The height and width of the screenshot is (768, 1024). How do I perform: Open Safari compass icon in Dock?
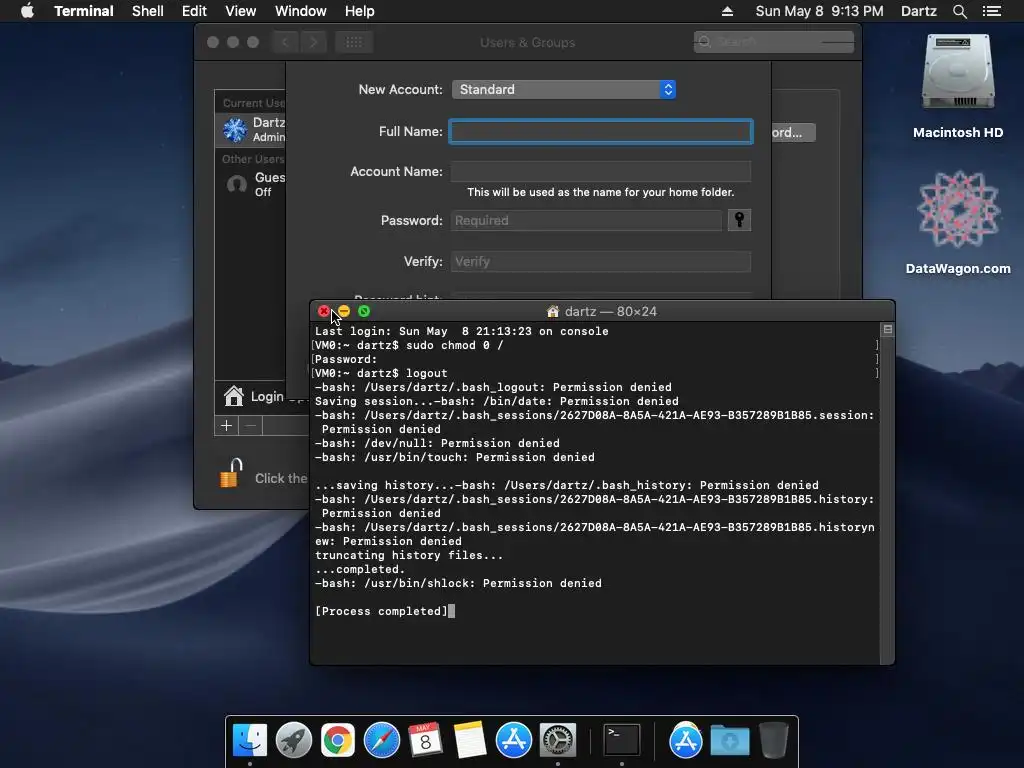pyautogui.click(x=381, y=741)
